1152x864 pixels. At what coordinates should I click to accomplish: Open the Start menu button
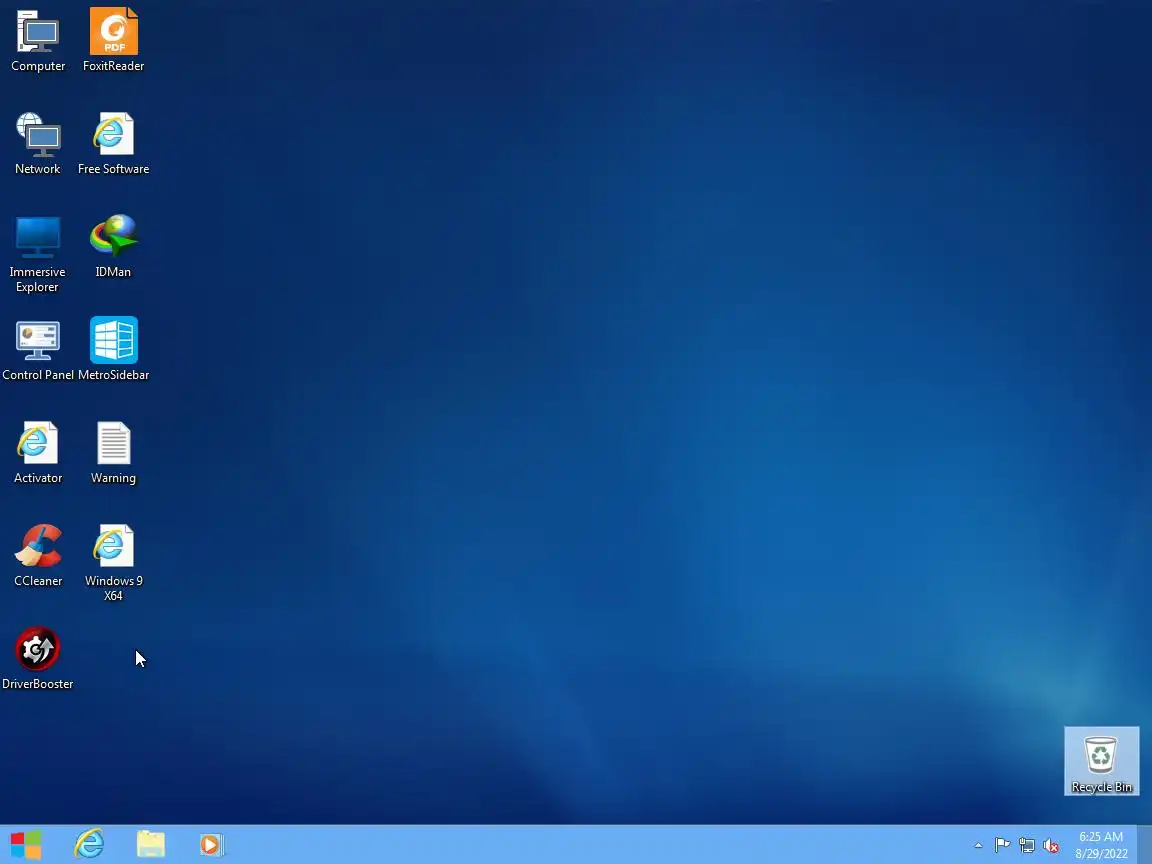tap(26, 845)
